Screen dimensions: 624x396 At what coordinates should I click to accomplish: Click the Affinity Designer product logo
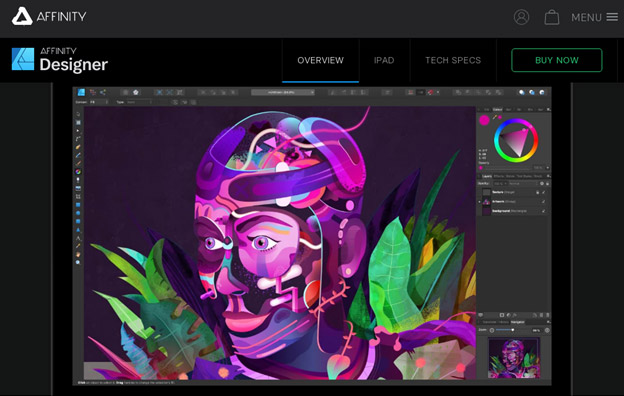(x=60, y=60)
